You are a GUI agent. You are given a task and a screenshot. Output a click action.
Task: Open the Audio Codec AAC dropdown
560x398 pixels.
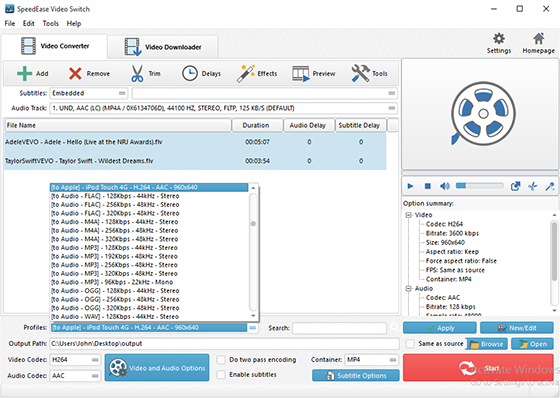[x=75, y=376]
